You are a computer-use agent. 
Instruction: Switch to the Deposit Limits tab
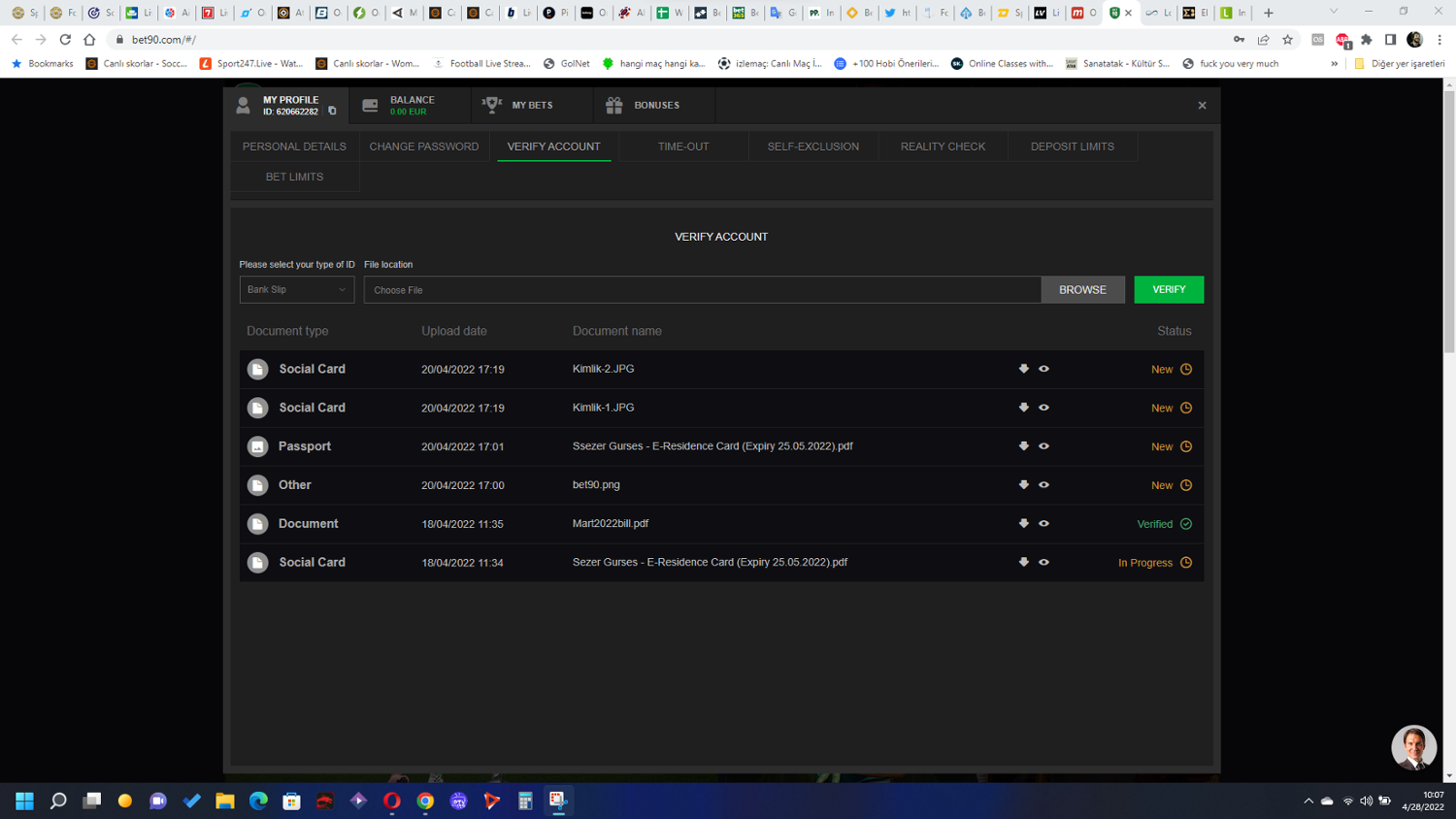click(1072, 147)
